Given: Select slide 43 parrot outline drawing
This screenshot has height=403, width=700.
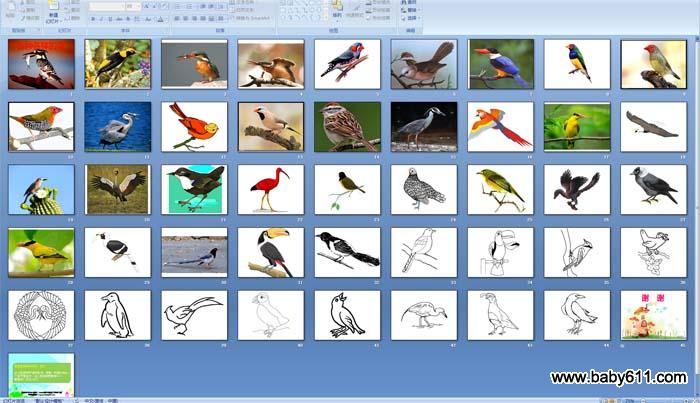Looking at the screenshot, I should 500,316.
